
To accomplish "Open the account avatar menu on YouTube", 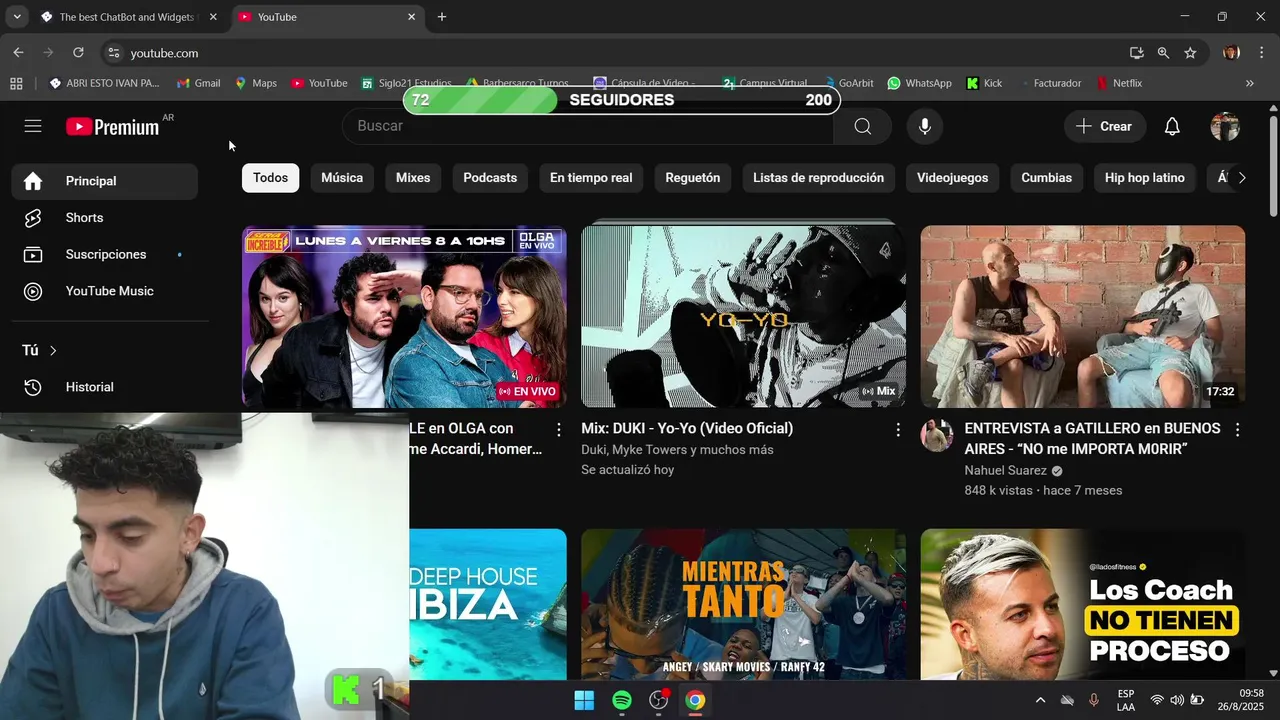I will point(1225,126).
